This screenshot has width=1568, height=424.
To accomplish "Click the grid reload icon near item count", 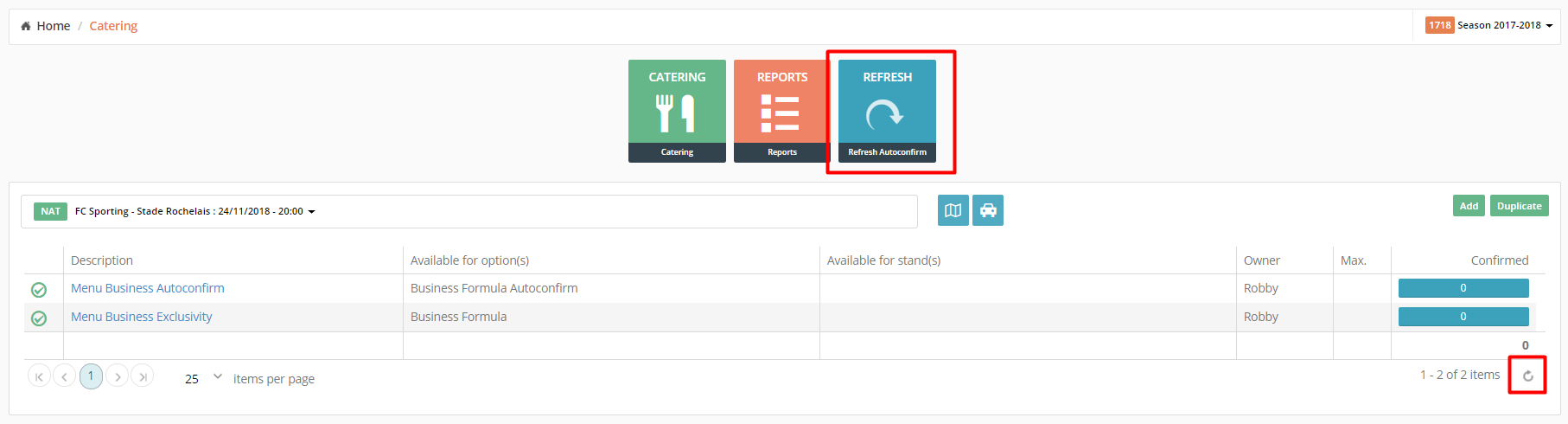I will pyautogui.click(x=1528, y=376).
